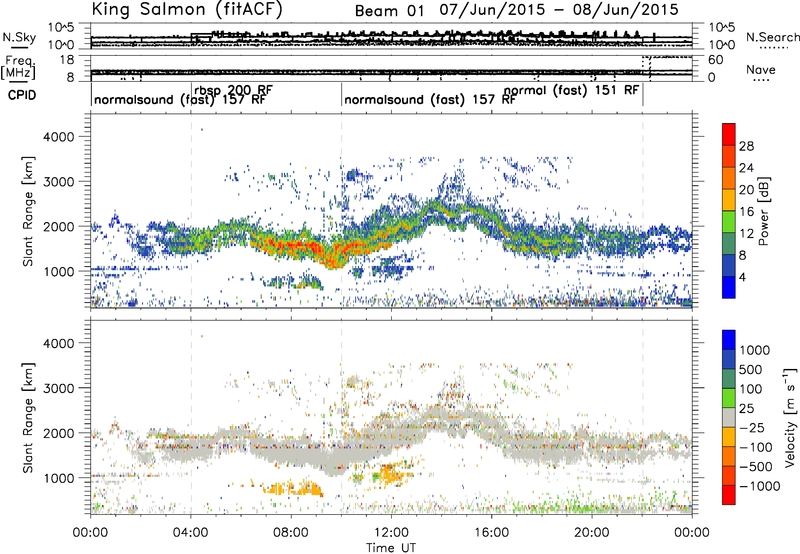Click 'Slant Range [km]' label of power panel

[x=28, y=211]
